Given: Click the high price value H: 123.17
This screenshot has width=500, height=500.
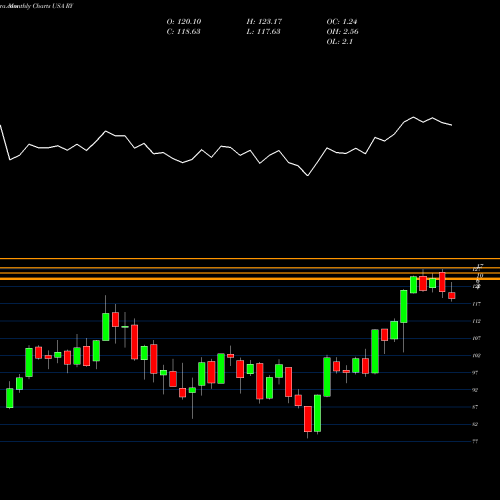Looking at the screenshot, I should click(x=264, y=22).
